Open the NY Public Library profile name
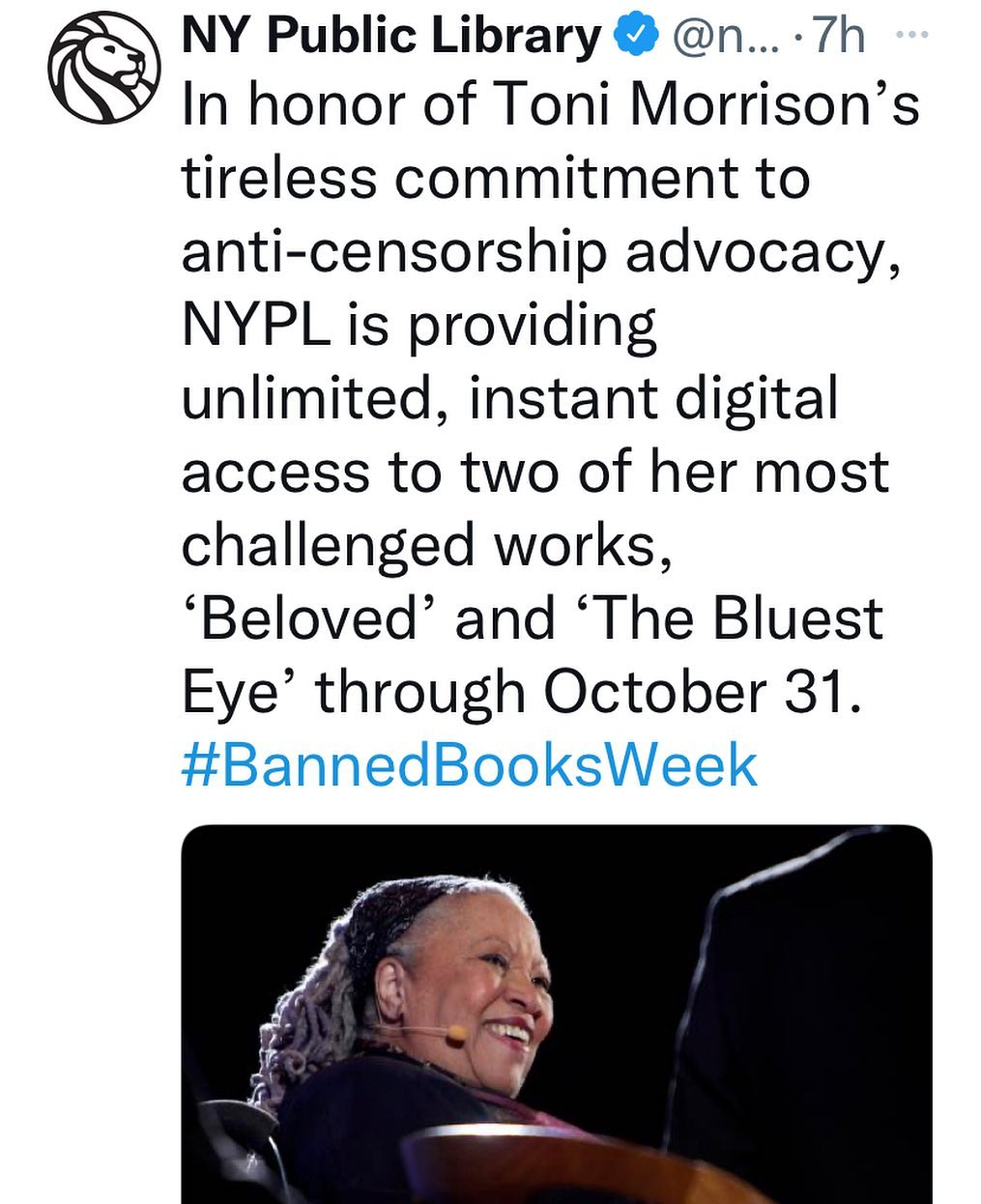Screen dimensions: 981x1204 click(x=390, y=38)
